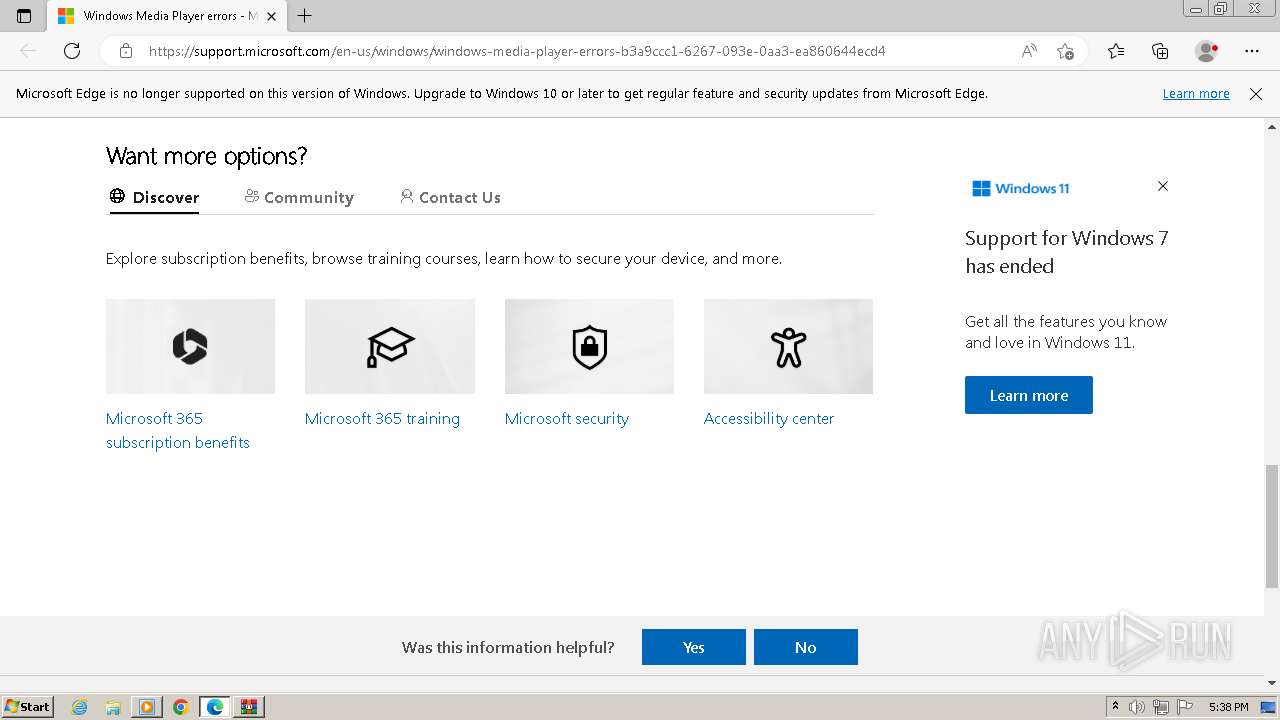Viewport: 1280px width, 720px height.
Task: Click the graduation cap training thumbnail
Action: pos(390,346)
